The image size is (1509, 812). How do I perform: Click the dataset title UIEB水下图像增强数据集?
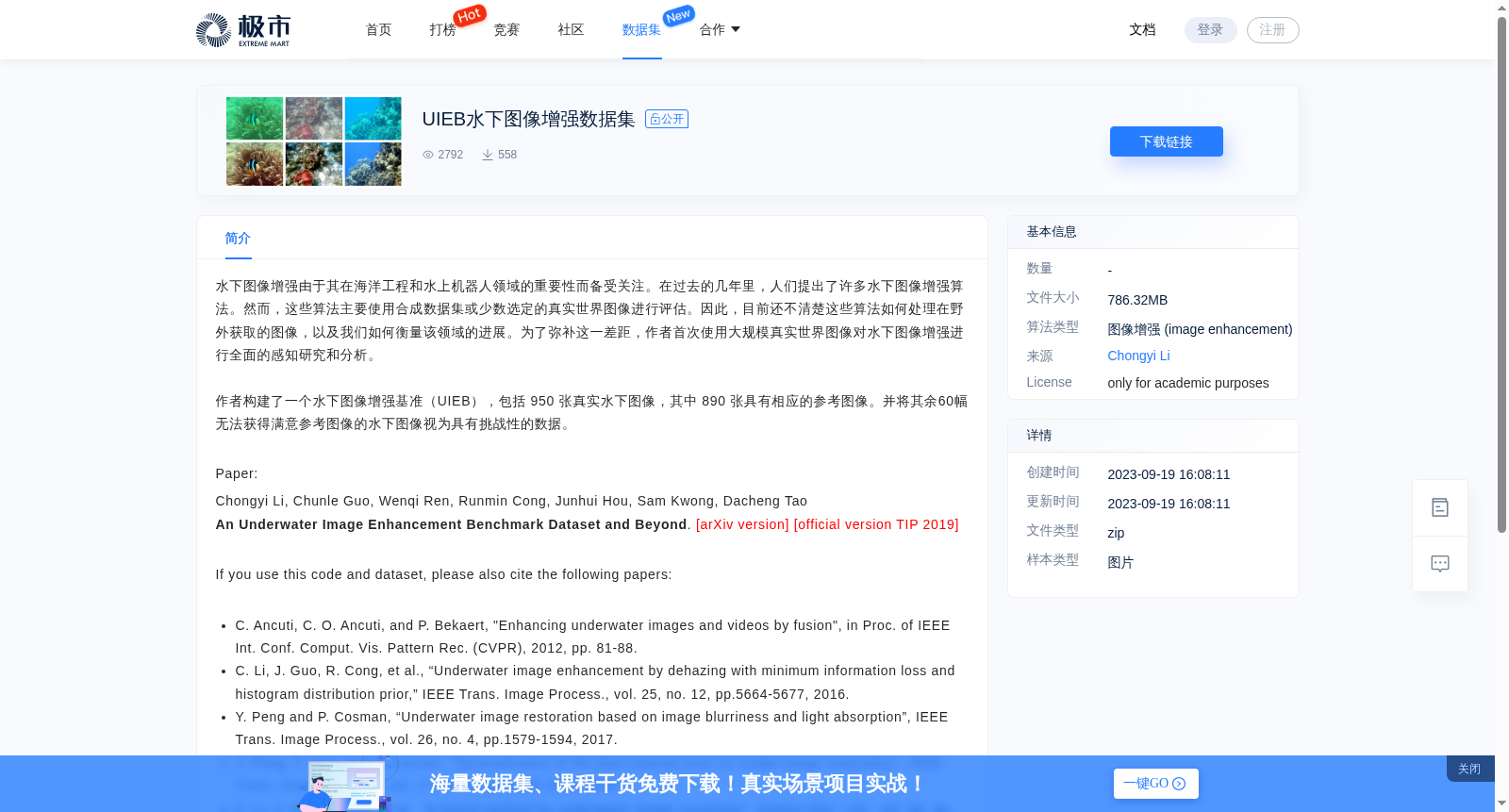528,119
